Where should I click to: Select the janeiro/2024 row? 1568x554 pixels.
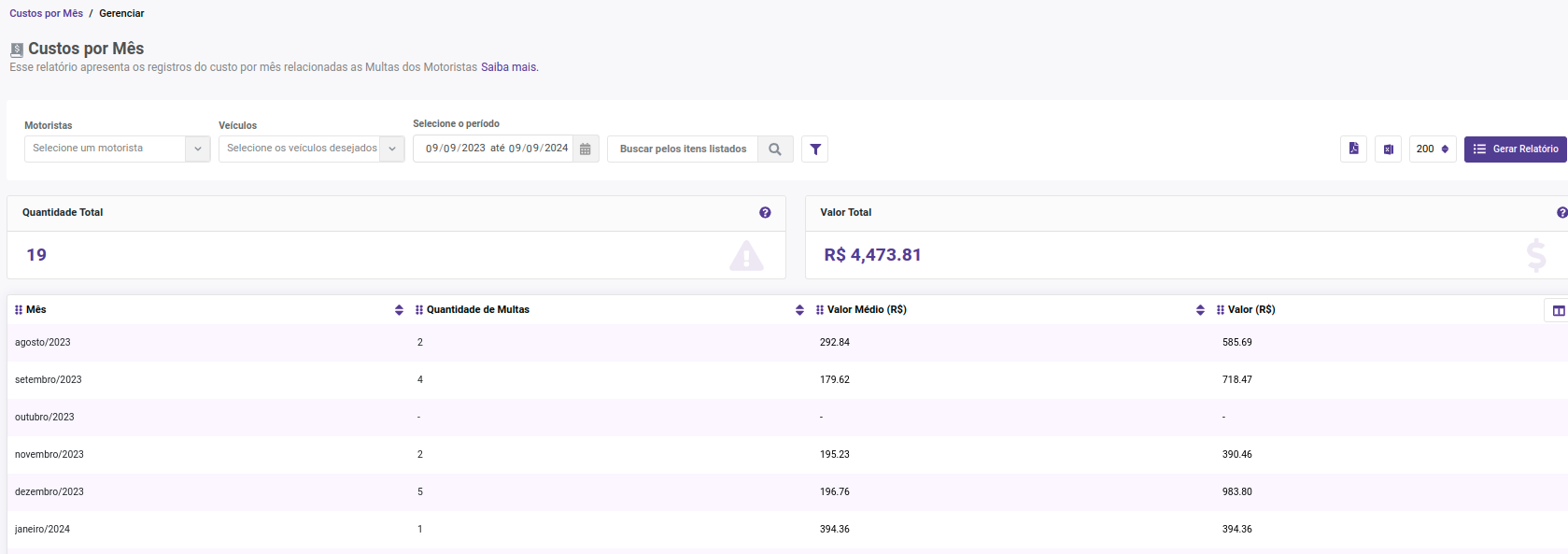click(x=787, y=530)
